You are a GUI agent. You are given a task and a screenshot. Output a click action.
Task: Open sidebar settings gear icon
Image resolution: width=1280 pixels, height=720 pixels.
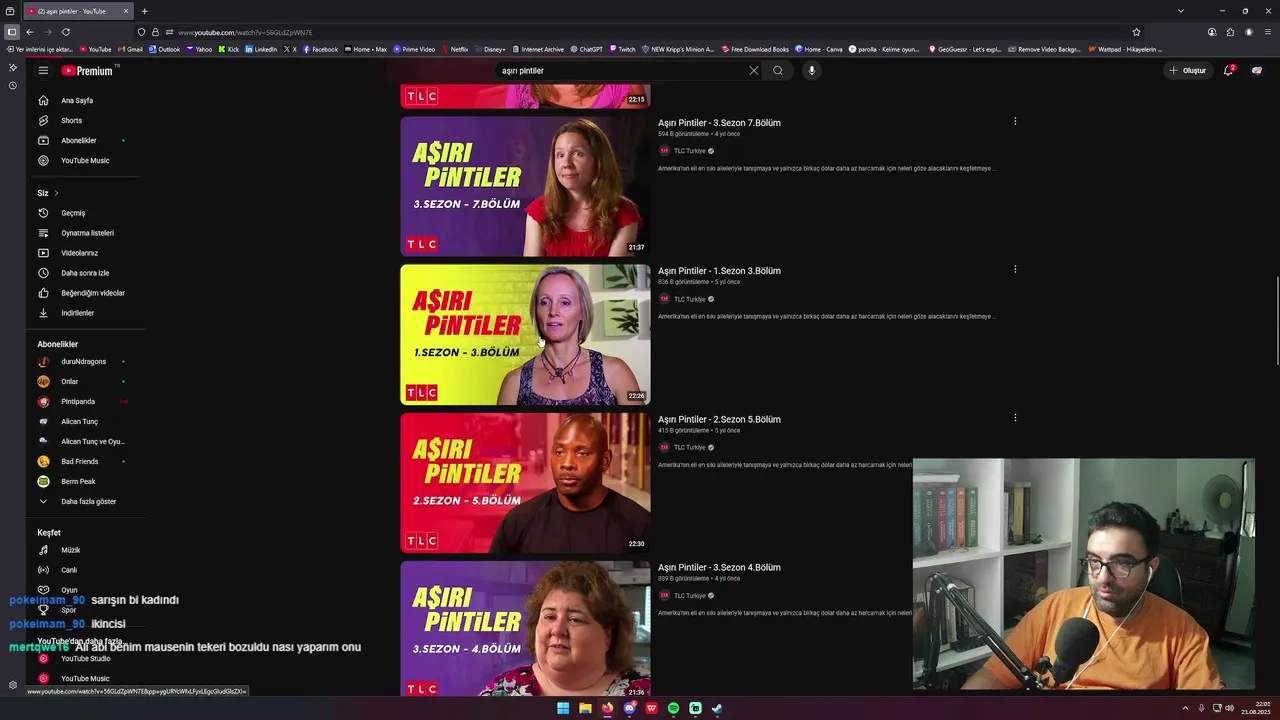pyautogui.click(x=12, y=685)
